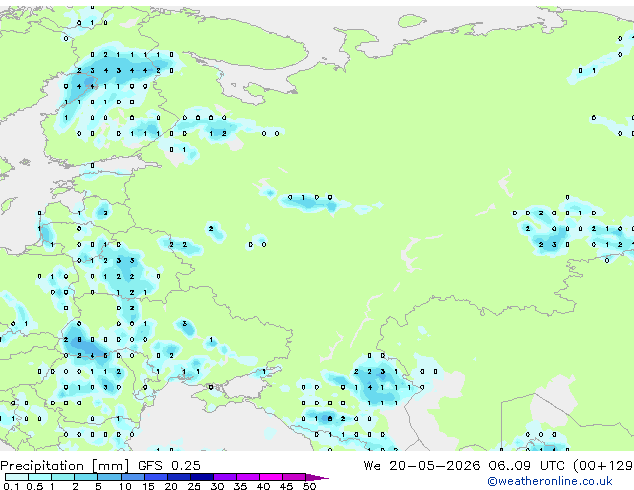Click the '0.1' label under the legend
Viewport: 634px width, 490px height.
[11, 486]
